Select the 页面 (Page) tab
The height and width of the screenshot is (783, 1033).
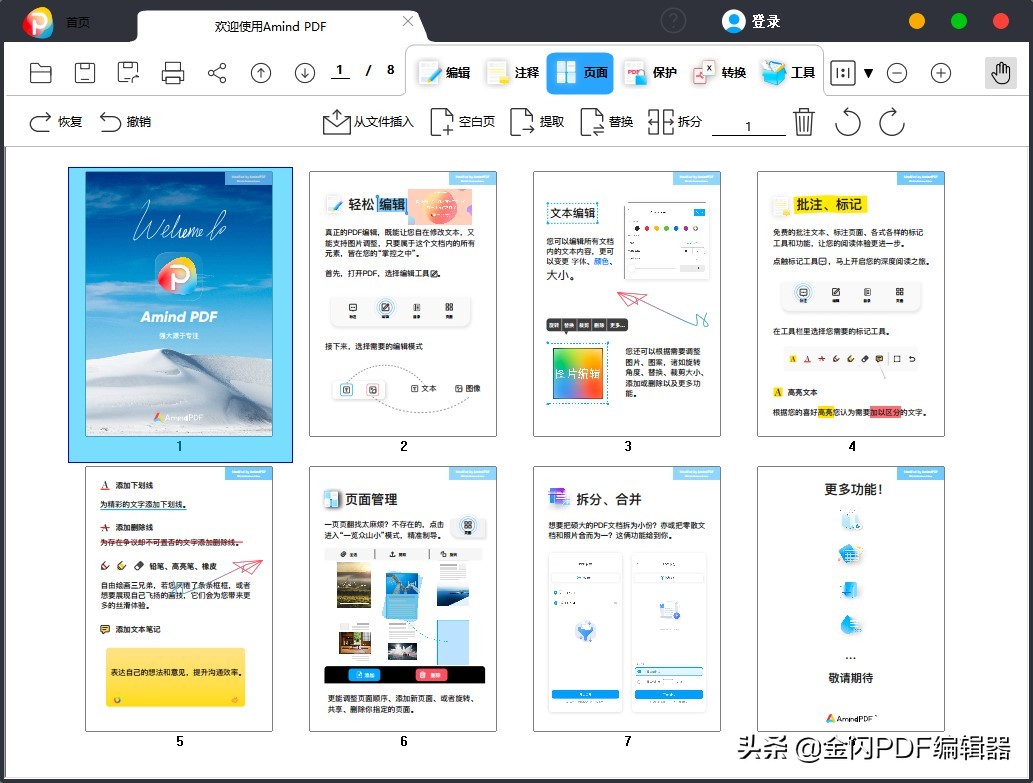[580, 72]
